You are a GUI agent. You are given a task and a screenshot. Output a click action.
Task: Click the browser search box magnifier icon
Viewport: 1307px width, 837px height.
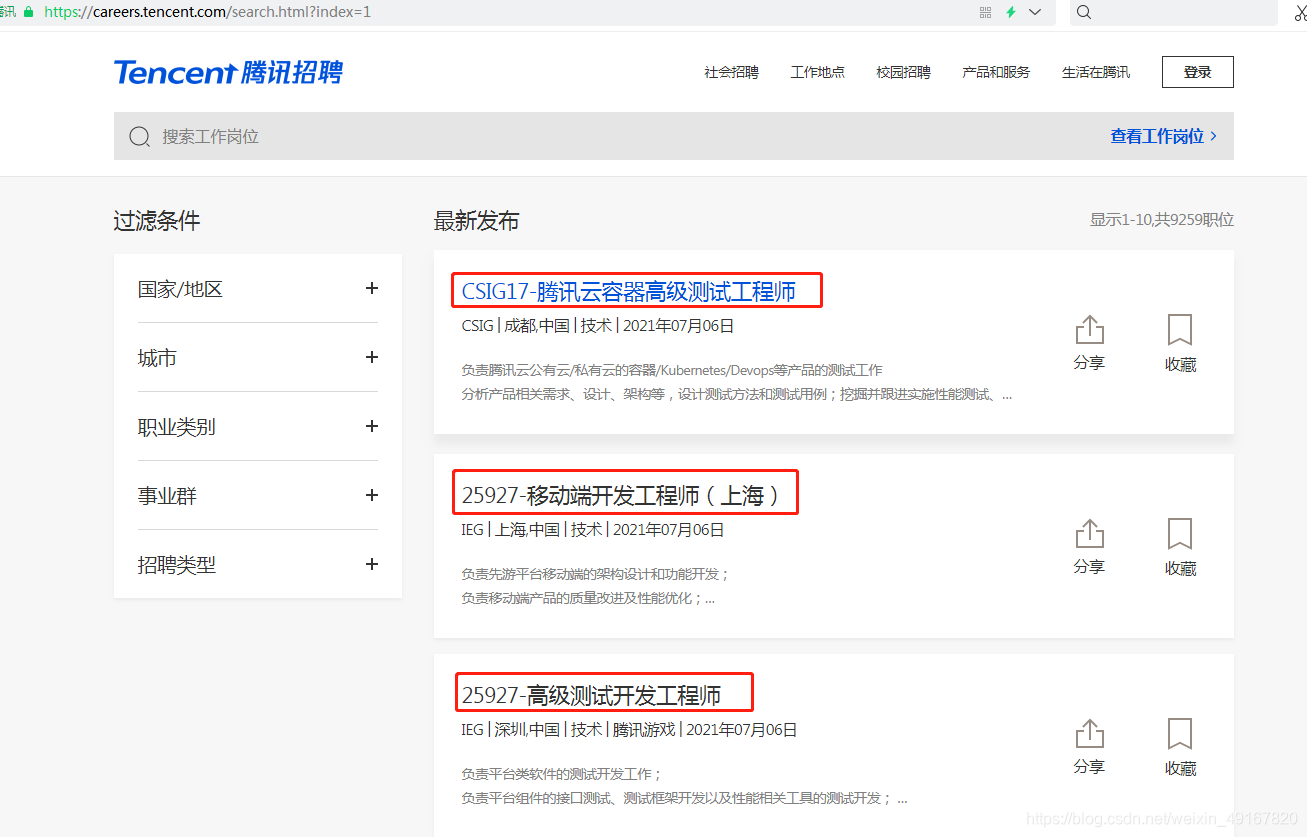1084,12
